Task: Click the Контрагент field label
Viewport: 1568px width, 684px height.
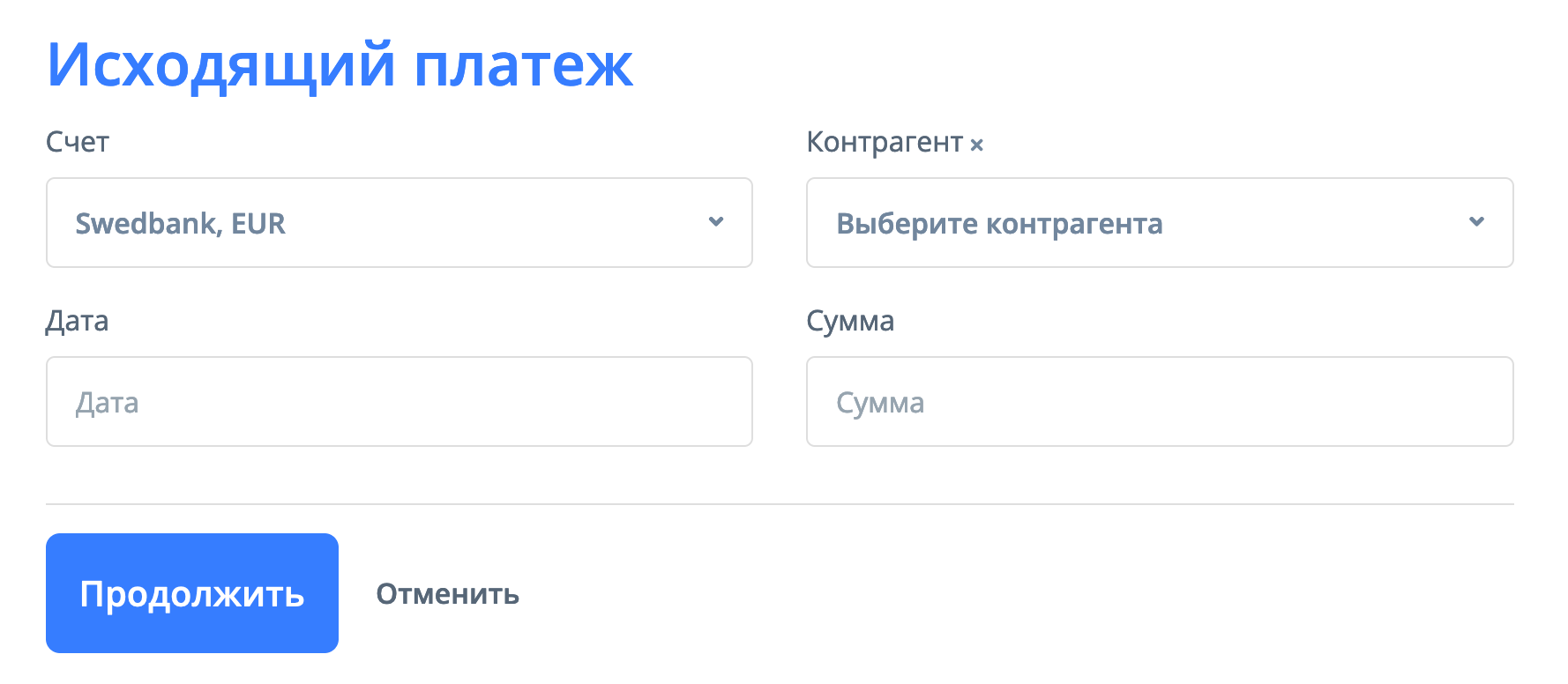Action: (886, 142)
